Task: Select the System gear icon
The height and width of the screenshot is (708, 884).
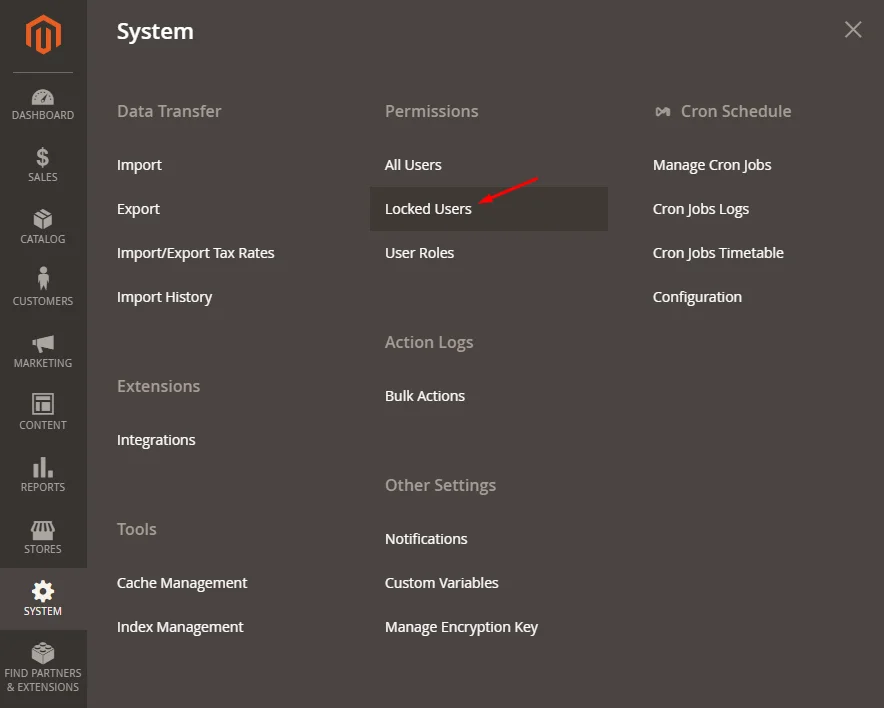Action: pos(43,592)
